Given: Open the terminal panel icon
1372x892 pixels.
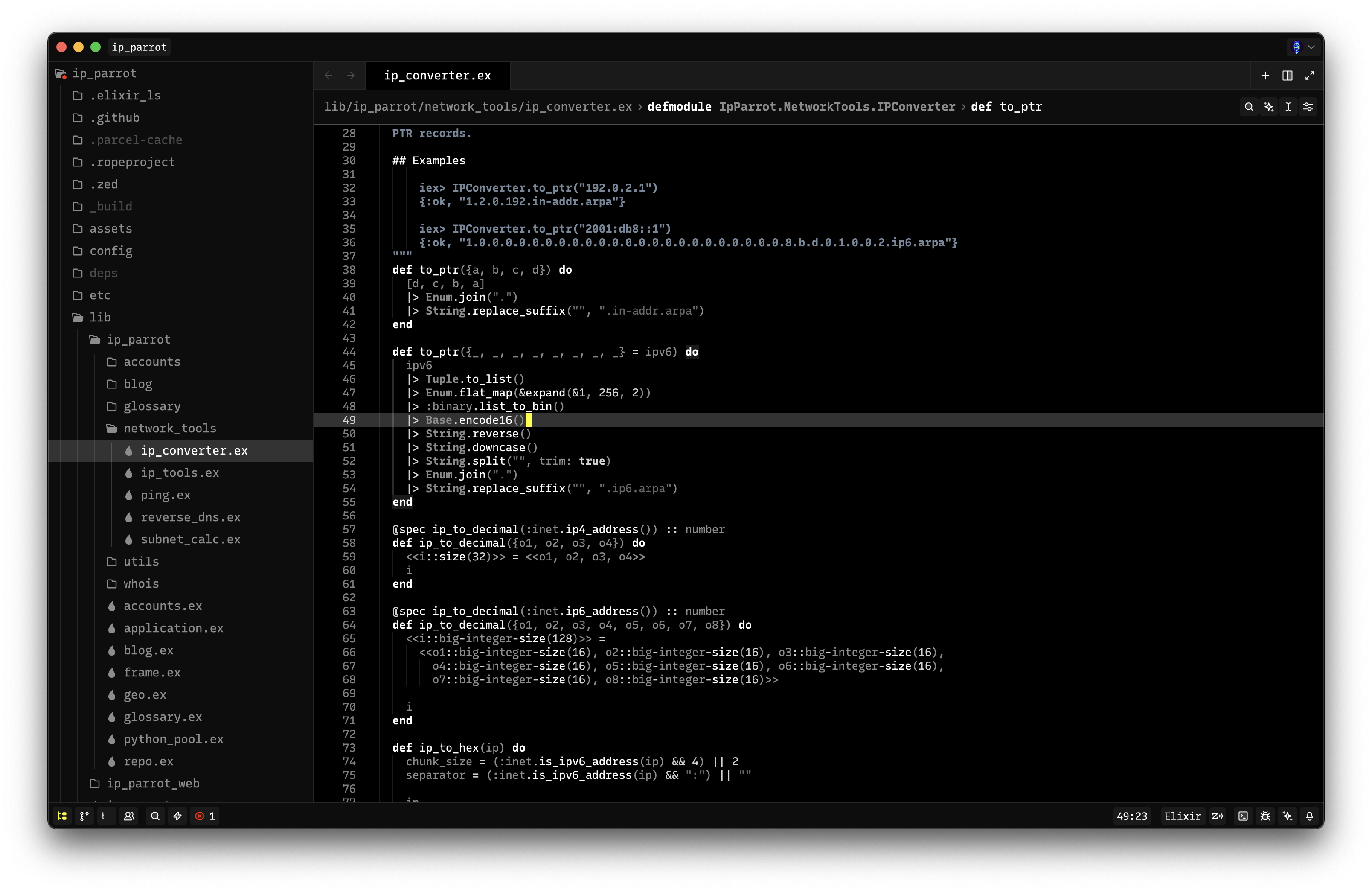Looking at the screenshot, I should tap(1244, 816).
